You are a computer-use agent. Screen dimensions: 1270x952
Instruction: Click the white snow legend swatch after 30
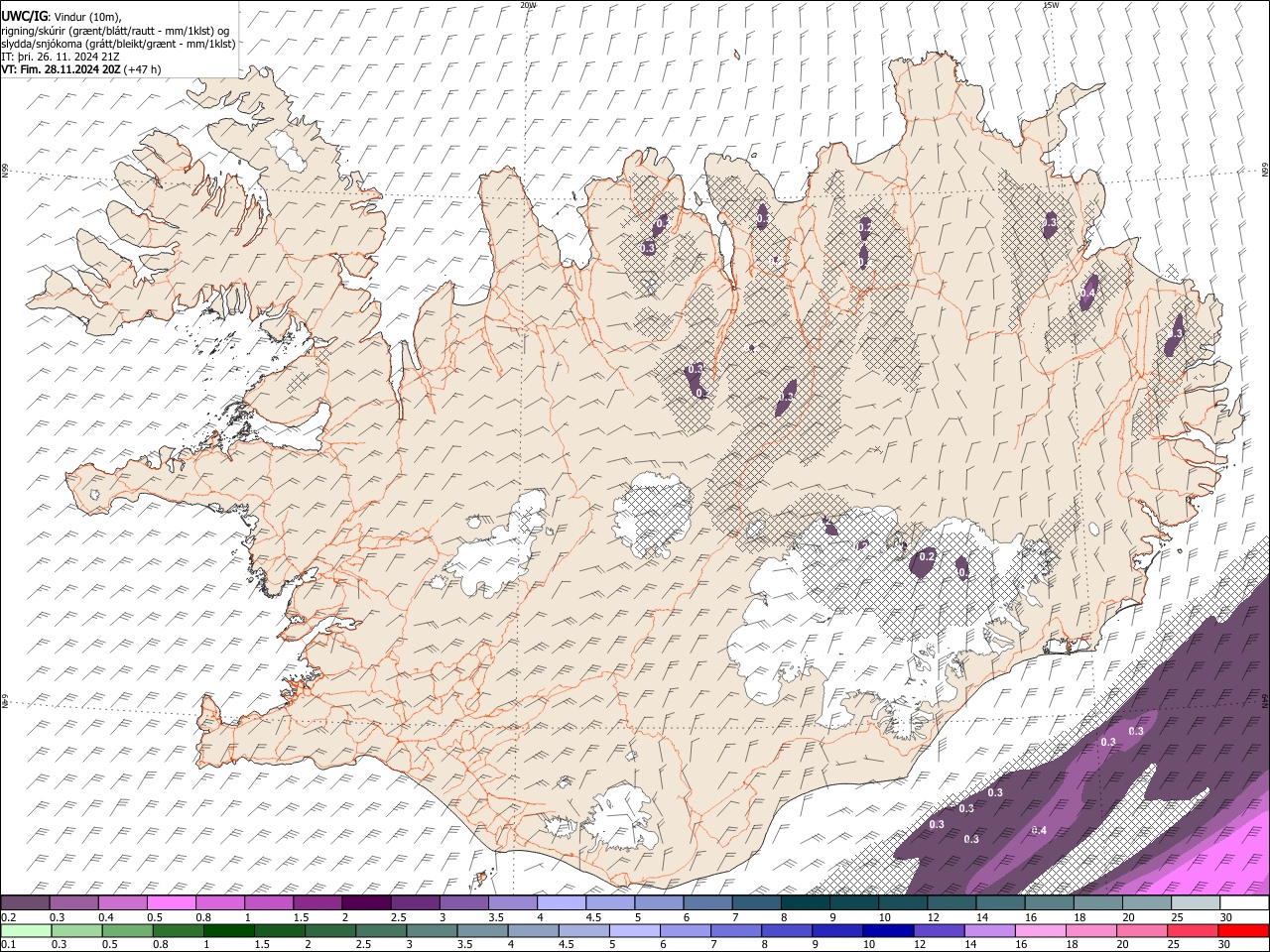click(1245, 903)
